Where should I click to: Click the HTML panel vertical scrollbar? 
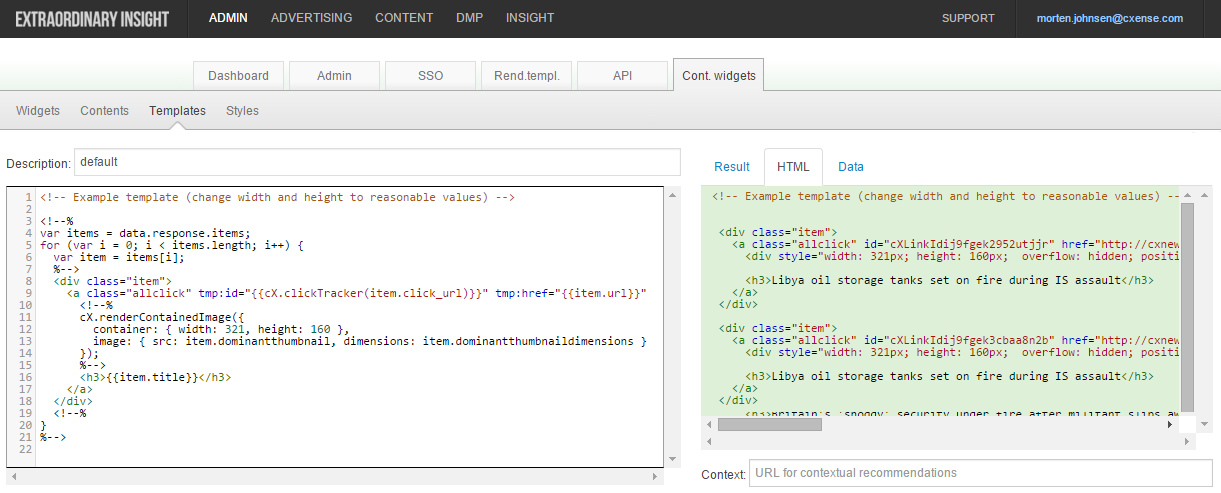pyautogui.click(x=1188, y=305)
